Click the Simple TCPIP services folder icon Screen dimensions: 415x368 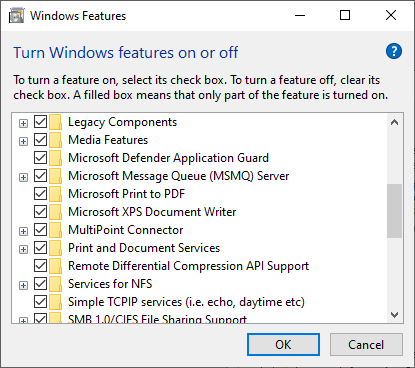pyautogui.click(x=55, y=302)
